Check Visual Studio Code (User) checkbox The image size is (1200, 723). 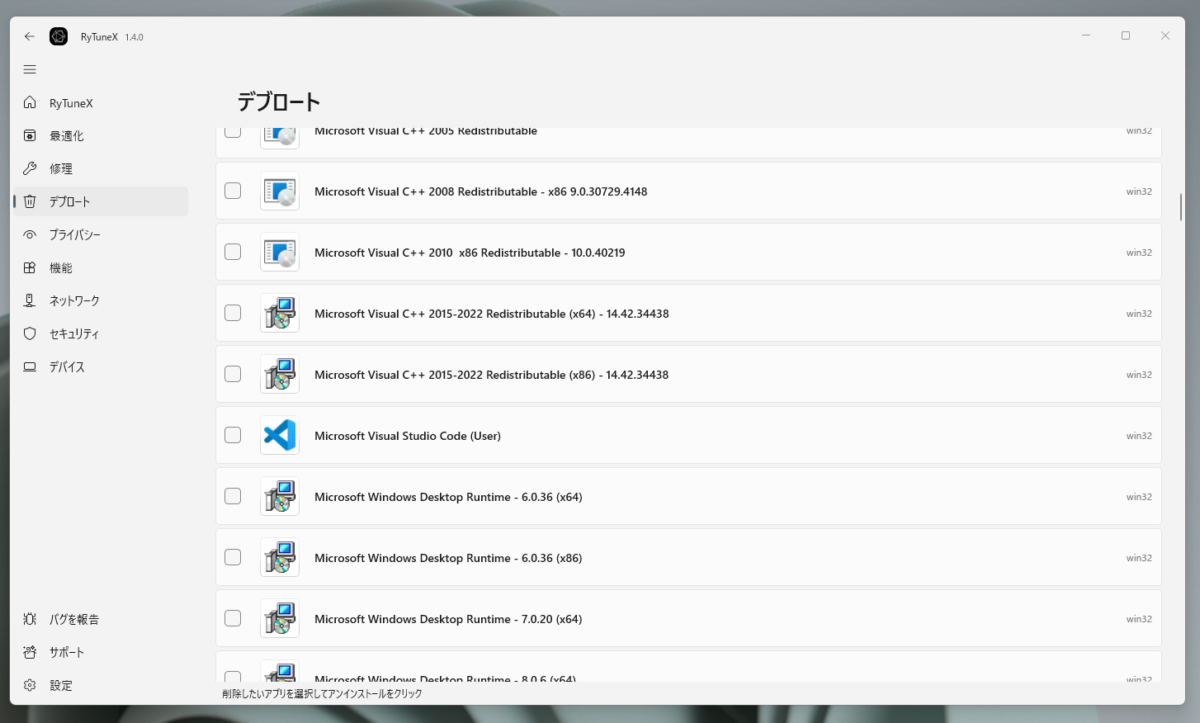232,435
